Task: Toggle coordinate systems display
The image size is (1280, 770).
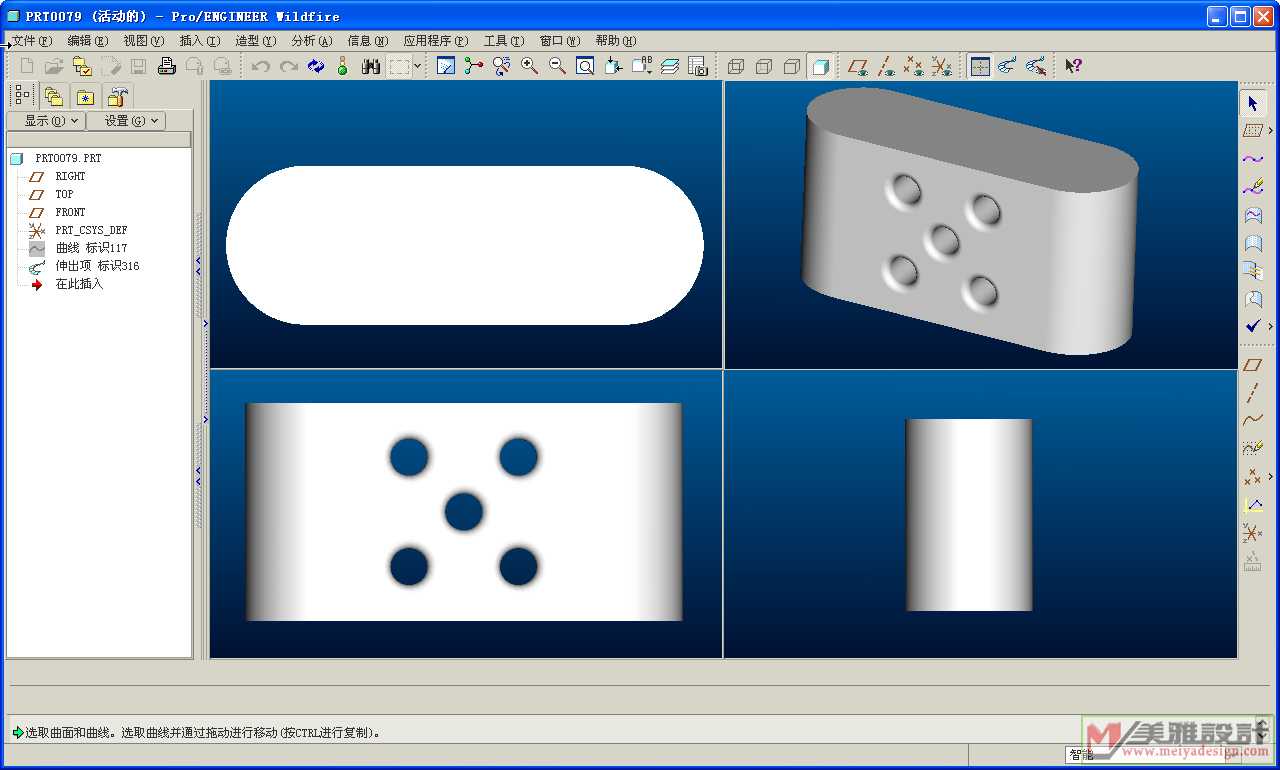Action: [x=942, y=66]
